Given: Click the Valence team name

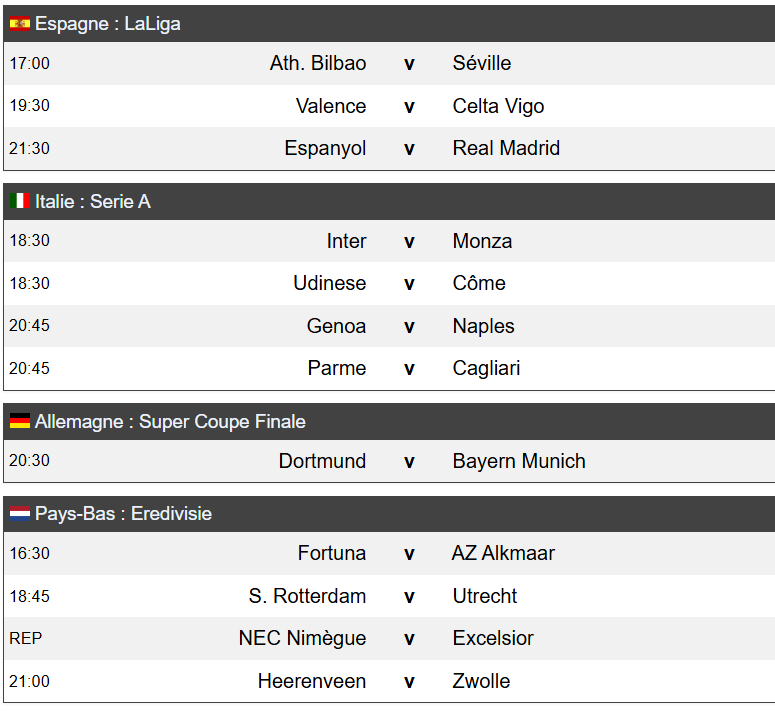Looking at the screenshot, I should click(x=331, y=106).
